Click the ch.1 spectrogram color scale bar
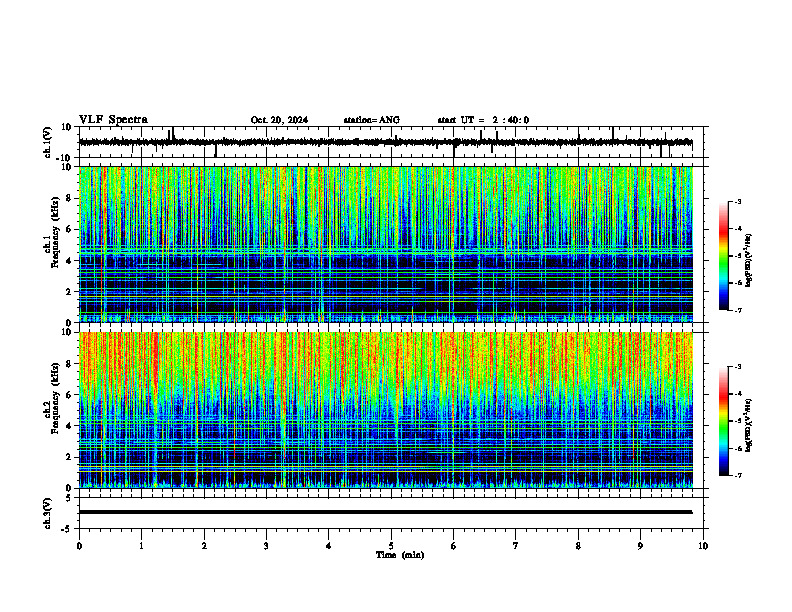 [x=723, y=256]
